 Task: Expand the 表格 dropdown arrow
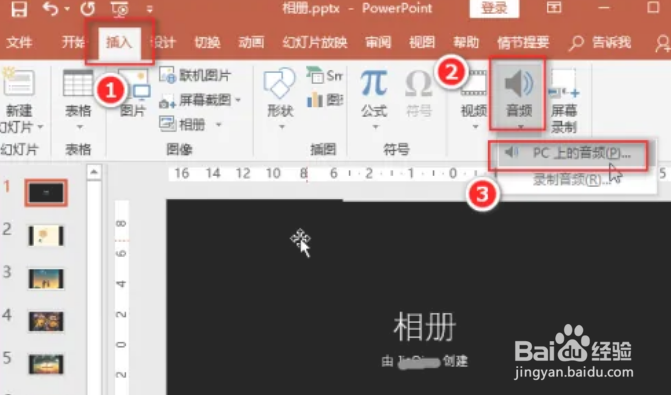click(79, 127)
